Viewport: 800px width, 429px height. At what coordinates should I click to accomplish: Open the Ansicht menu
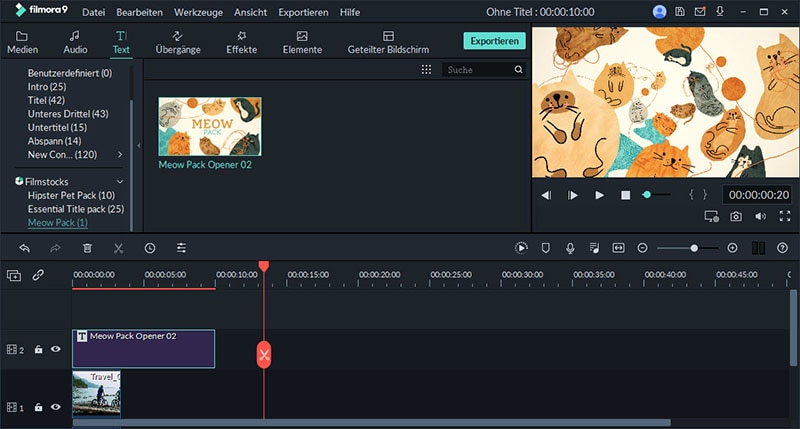(x=251, y=12)
